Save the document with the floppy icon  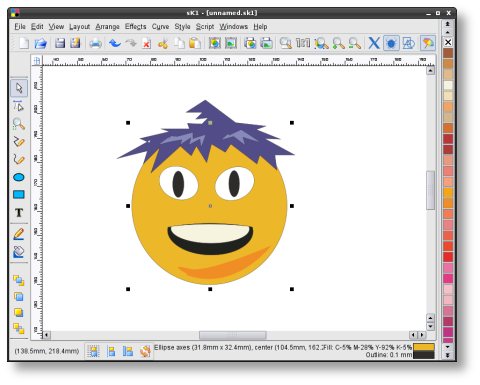tap(60, 43)
